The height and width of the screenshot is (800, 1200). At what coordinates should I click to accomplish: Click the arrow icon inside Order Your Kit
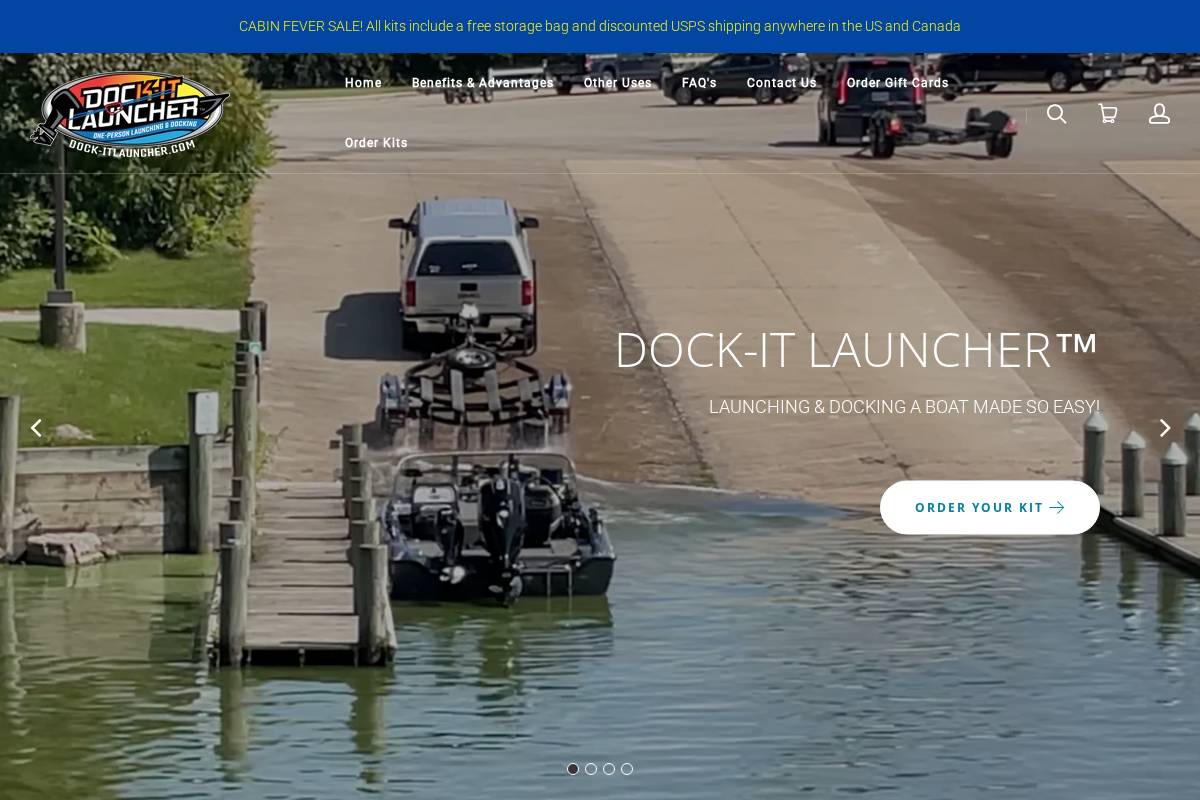click(x=1057, y=507)
